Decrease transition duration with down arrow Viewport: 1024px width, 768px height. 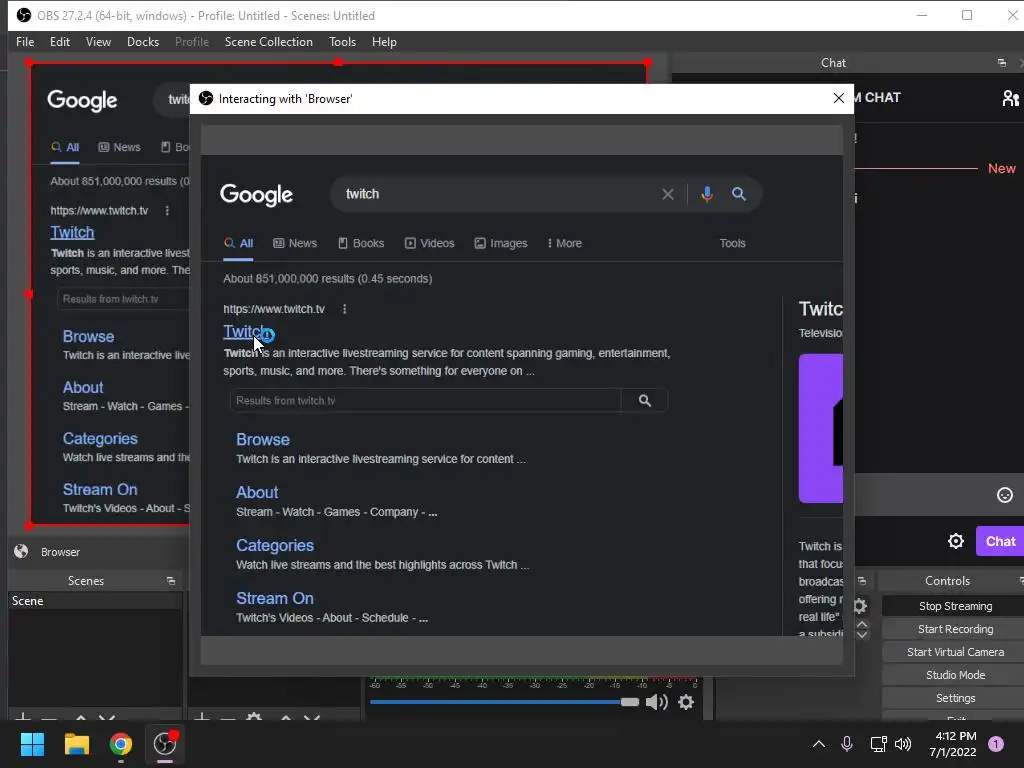(862, 634)
